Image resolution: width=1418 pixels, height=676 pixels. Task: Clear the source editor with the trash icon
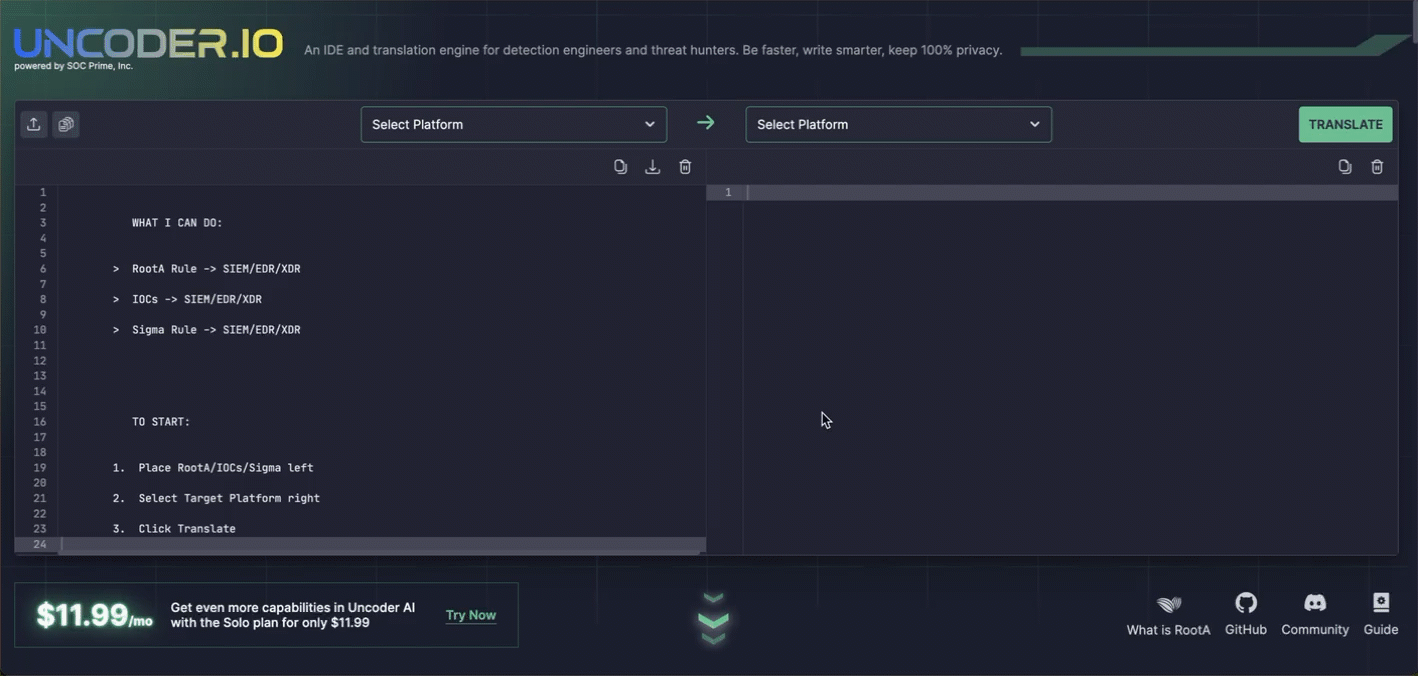[x=685, y=167]
